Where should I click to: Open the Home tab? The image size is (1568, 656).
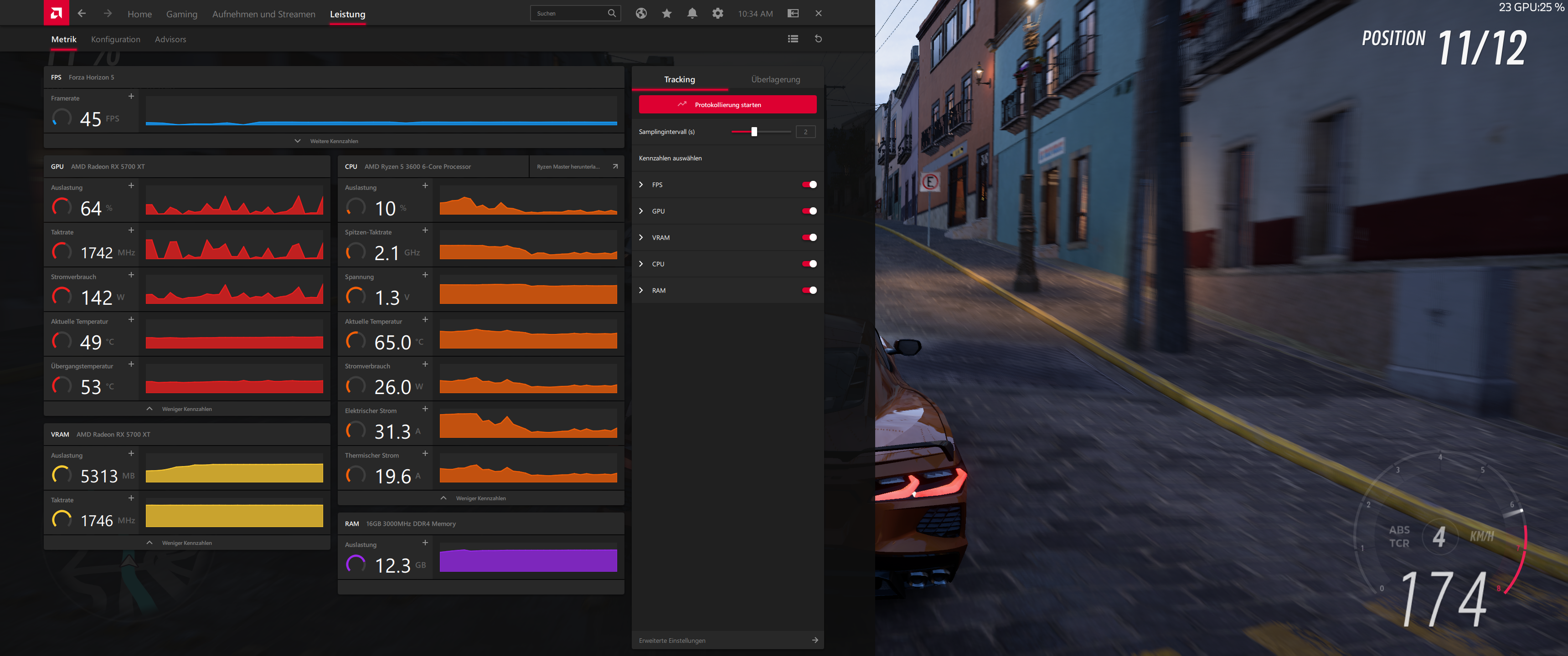coord(139,14)
